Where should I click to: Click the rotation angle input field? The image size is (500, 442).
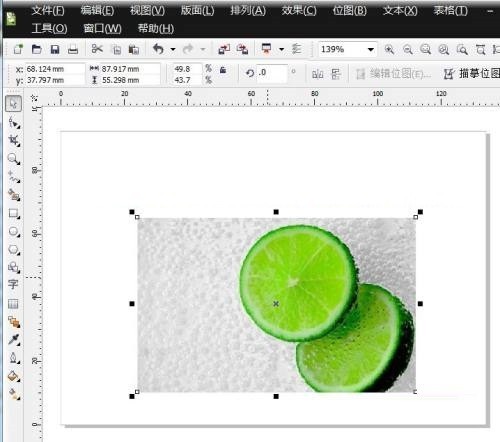coord(272,73)
